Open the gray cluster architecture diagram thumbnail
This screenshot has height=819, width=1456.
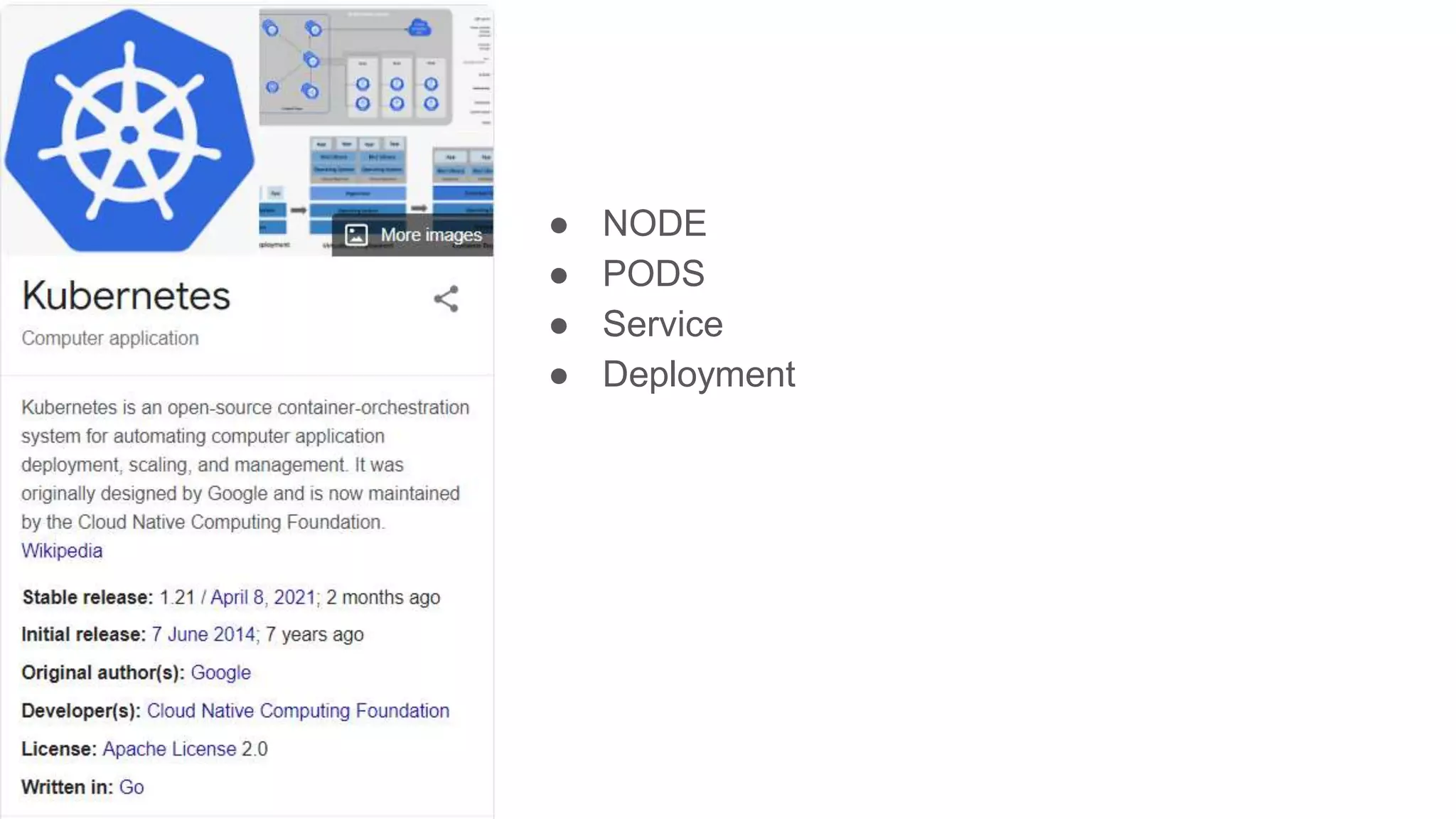pos(355,67)
